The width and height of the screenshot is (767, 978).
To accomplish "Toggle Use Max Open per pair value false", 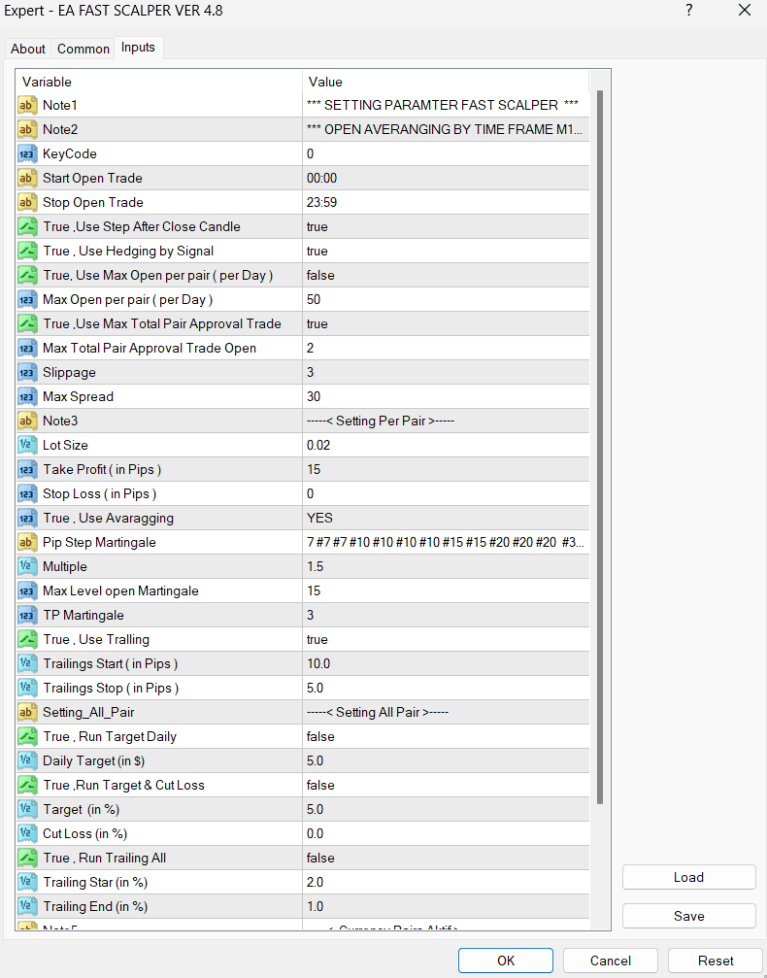I will (x=446, y=275).
